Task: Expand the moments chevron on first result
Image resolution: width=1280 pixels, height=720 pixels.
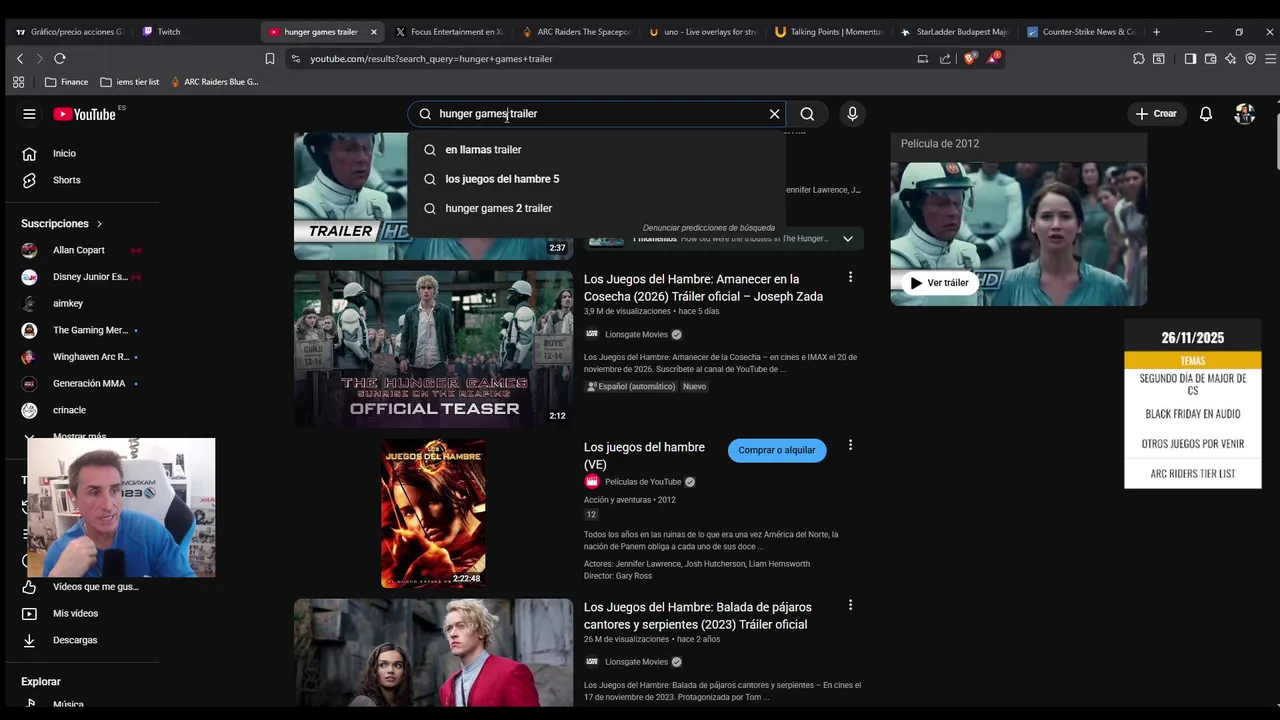Action: (x=848, y=239)
